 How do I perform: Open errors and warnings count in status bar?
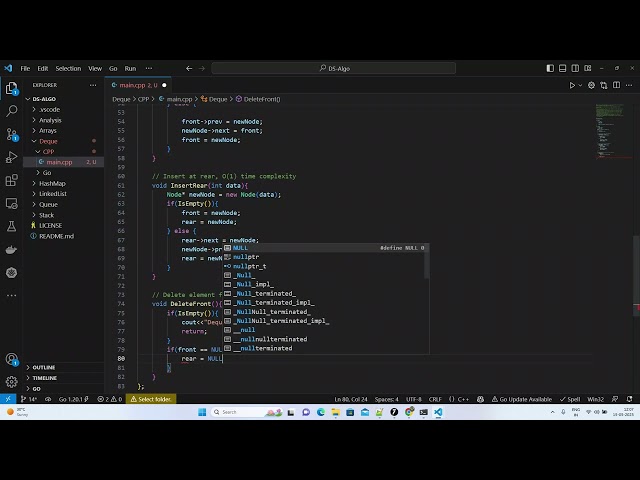coord(109,399)
